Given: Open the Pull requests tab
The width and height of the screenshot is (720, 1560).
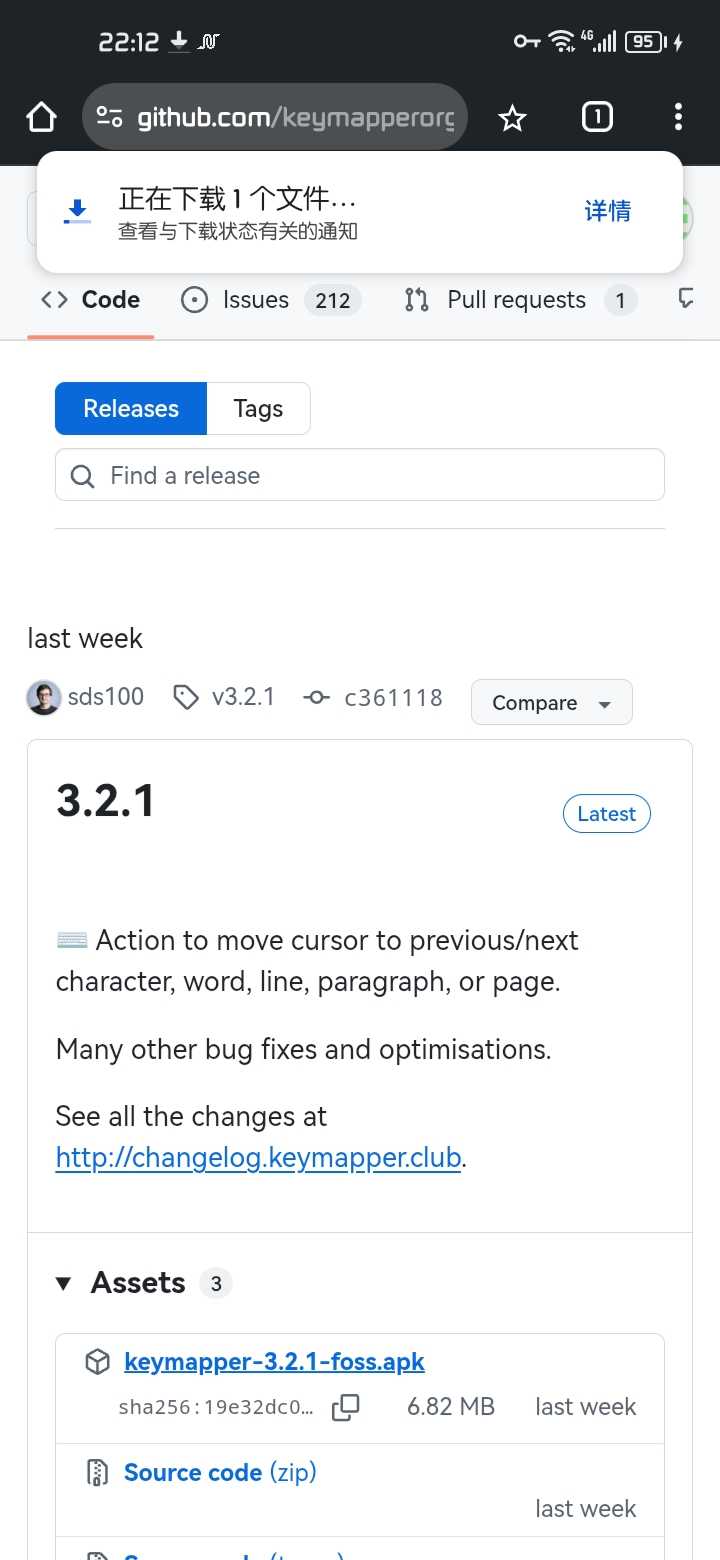Looking at the screenshot, I should click(x=516, y=300).
